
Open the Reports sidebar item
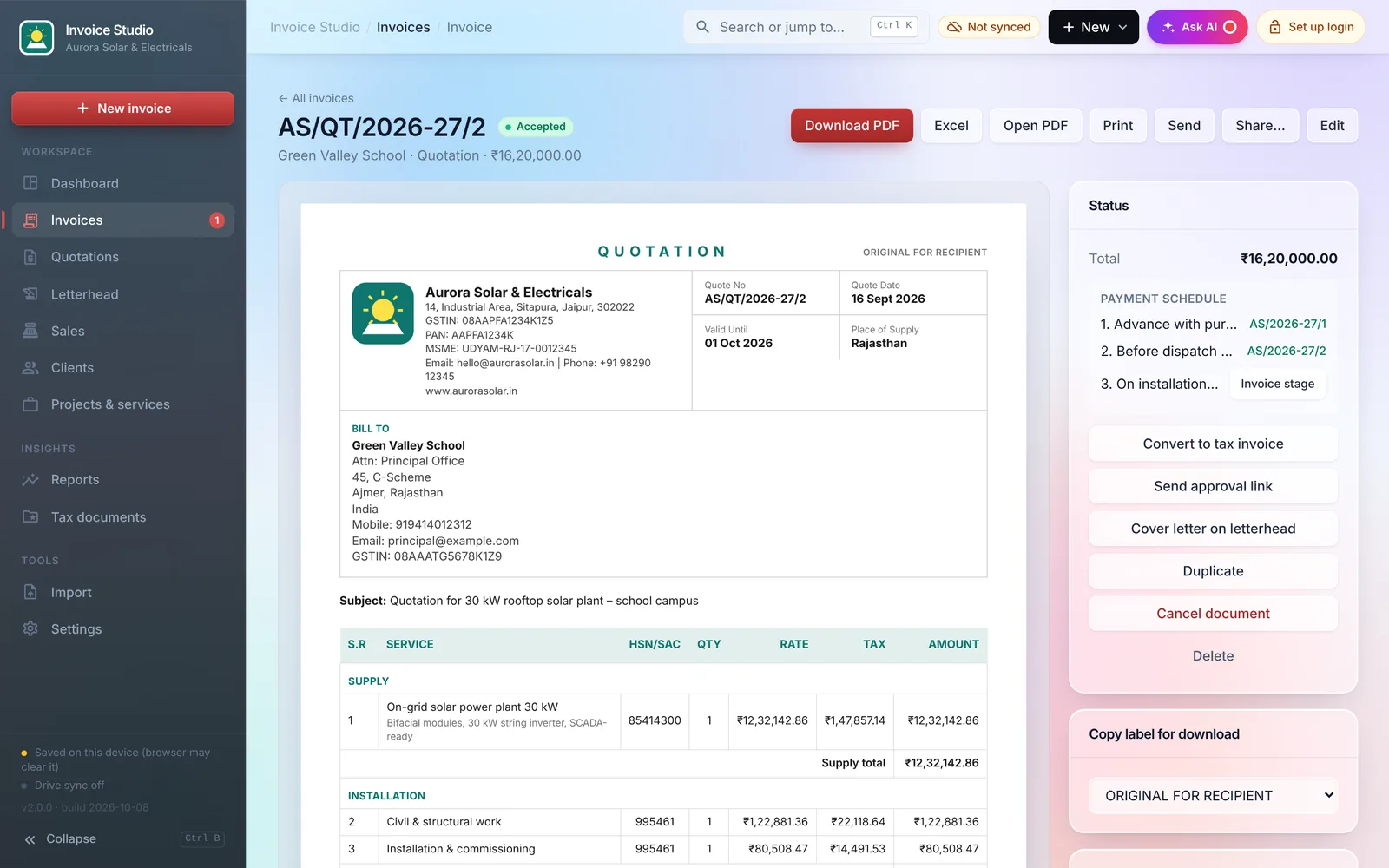tap(122, 480)
